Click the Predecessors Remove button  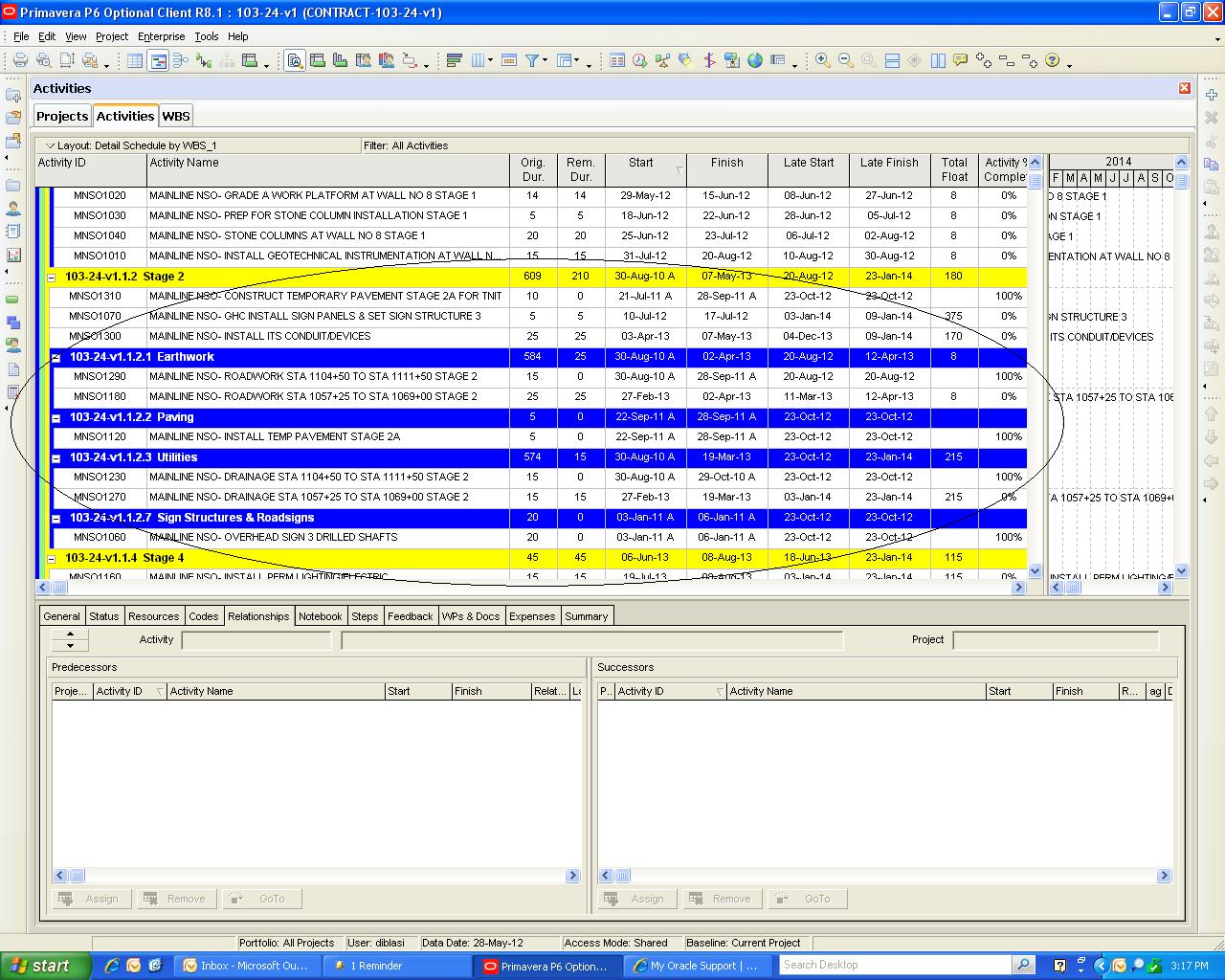pyautogui.click(x=176, y=899)
